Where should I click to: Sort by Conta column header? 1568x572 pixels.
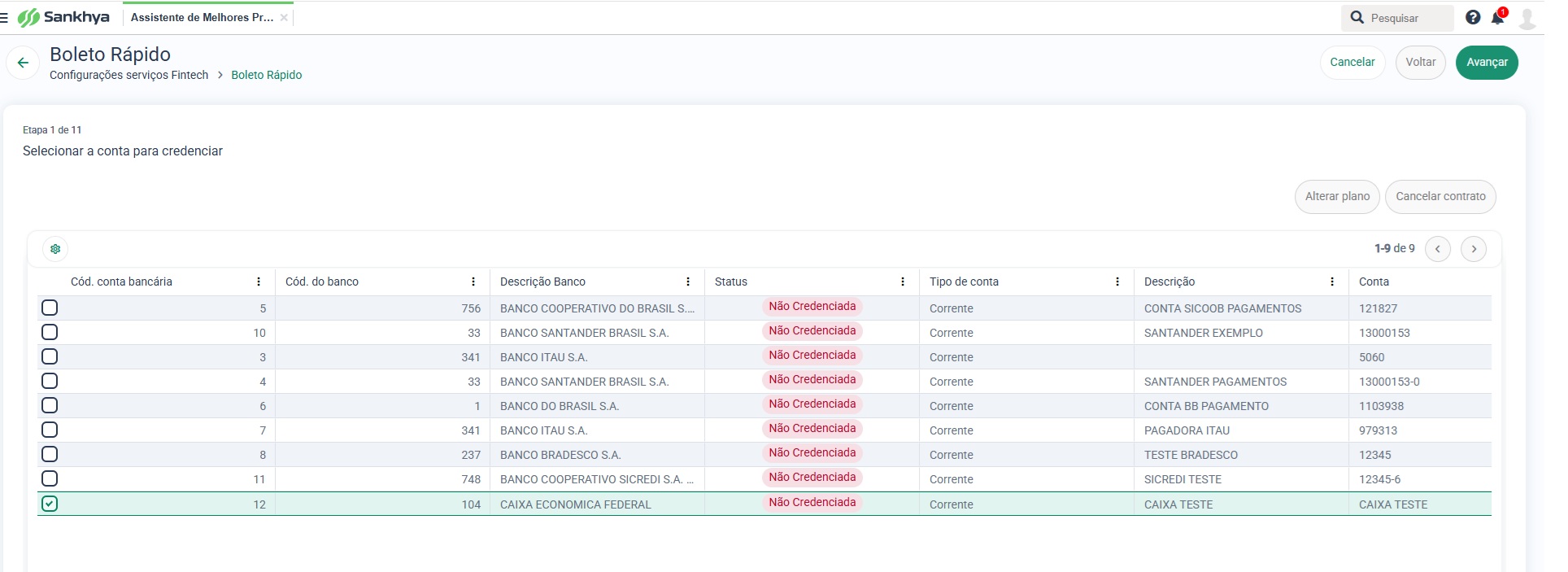[x=1374, y=282]
